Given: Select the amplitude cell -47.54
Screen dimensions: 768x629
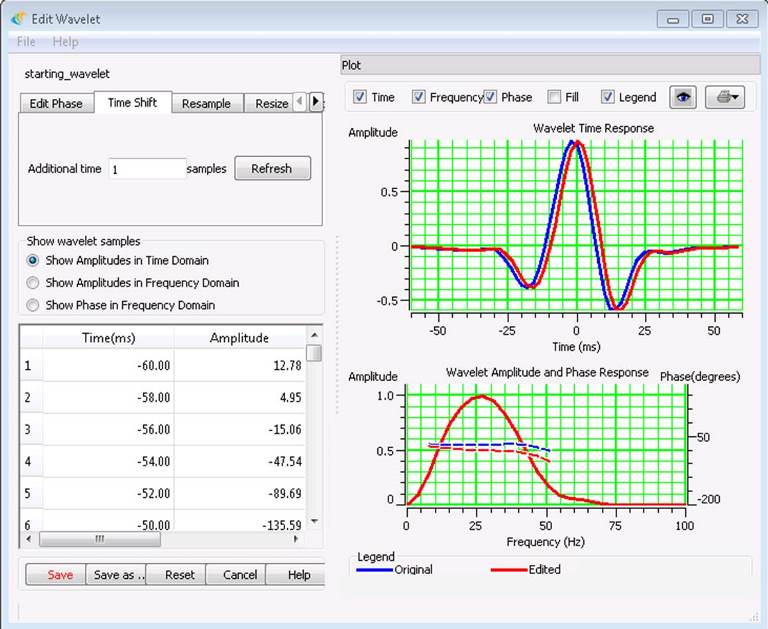Looking at the screenshot, I should click(240, 461).
